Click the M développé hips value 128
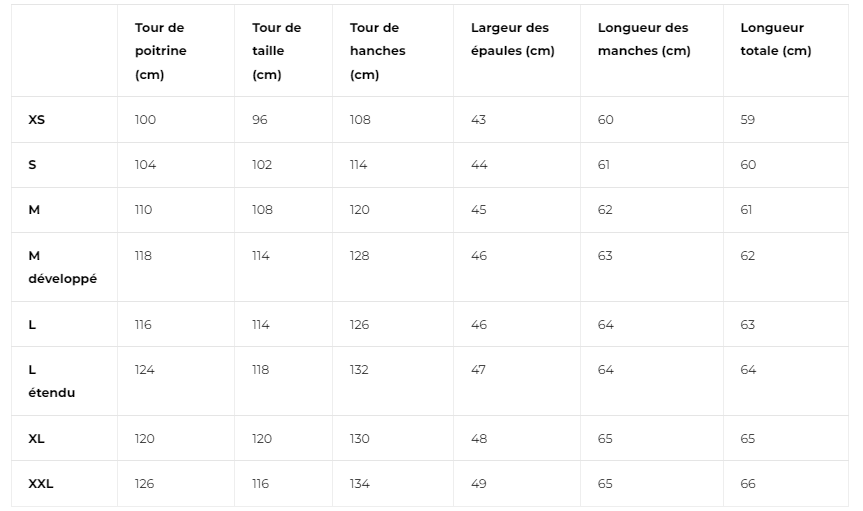863x511 pixels. (359, 256)
